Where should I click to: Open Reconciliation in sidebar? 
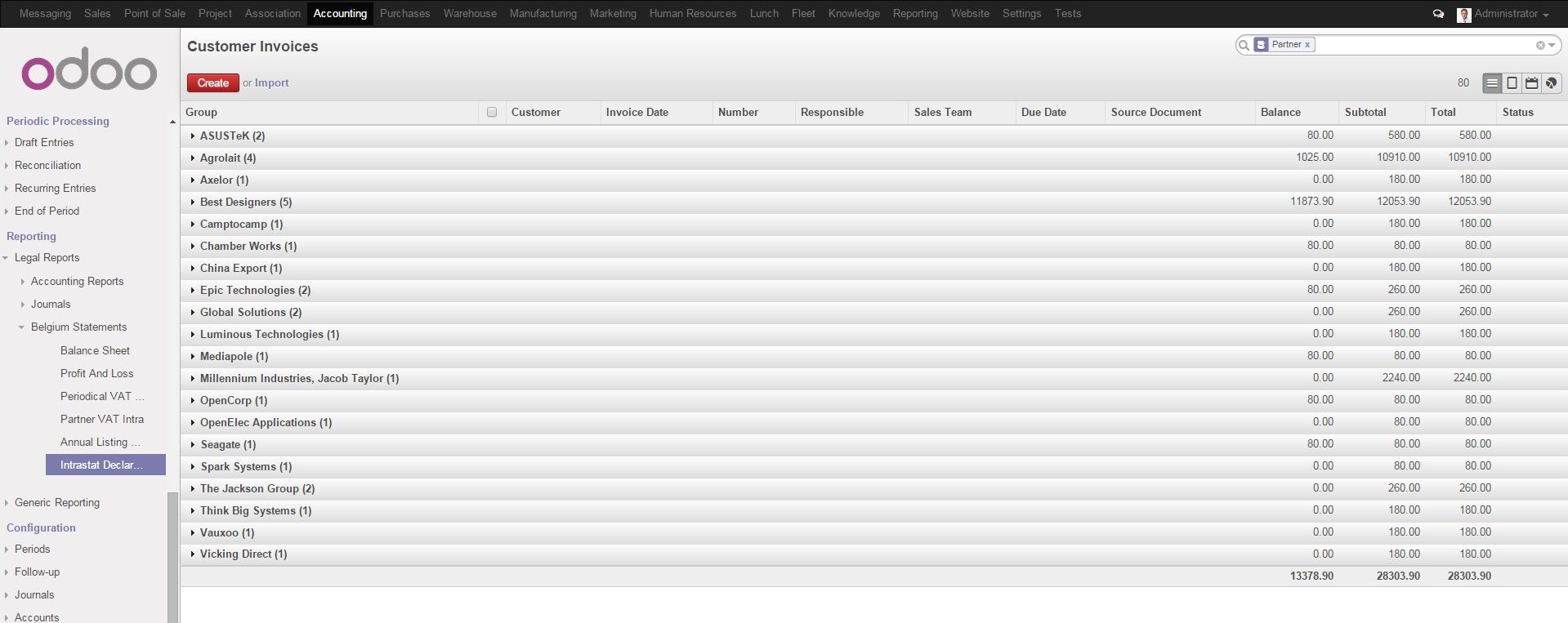point(47,166)
